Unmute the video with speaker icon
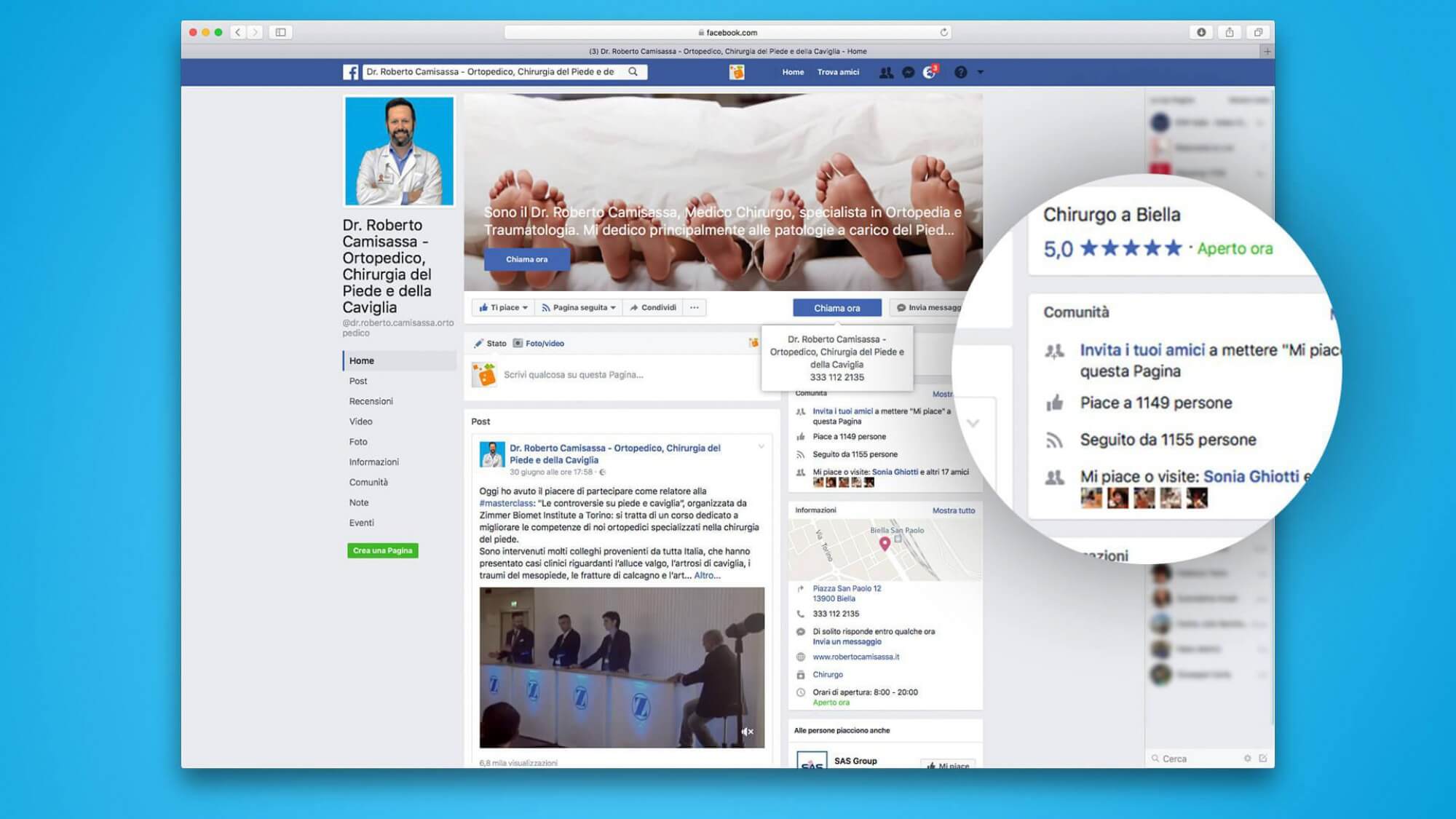 (x=747, y=732)
